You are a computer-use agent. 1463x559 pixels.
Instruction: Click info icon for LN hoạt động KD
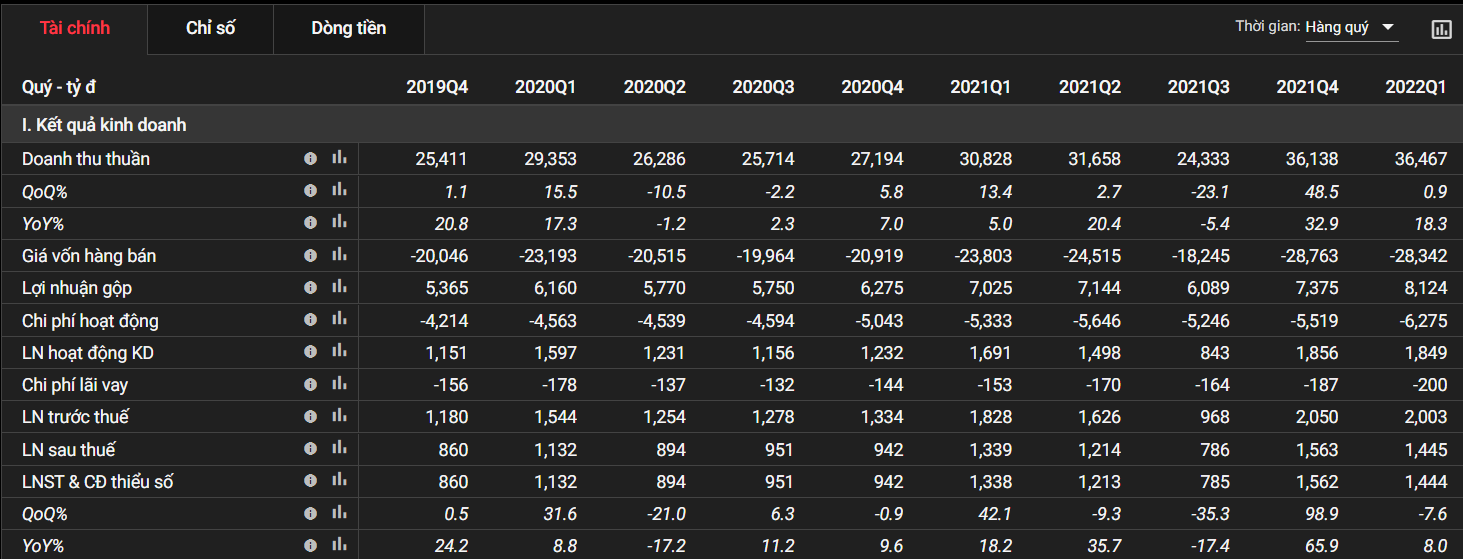[x=310, y=352]
